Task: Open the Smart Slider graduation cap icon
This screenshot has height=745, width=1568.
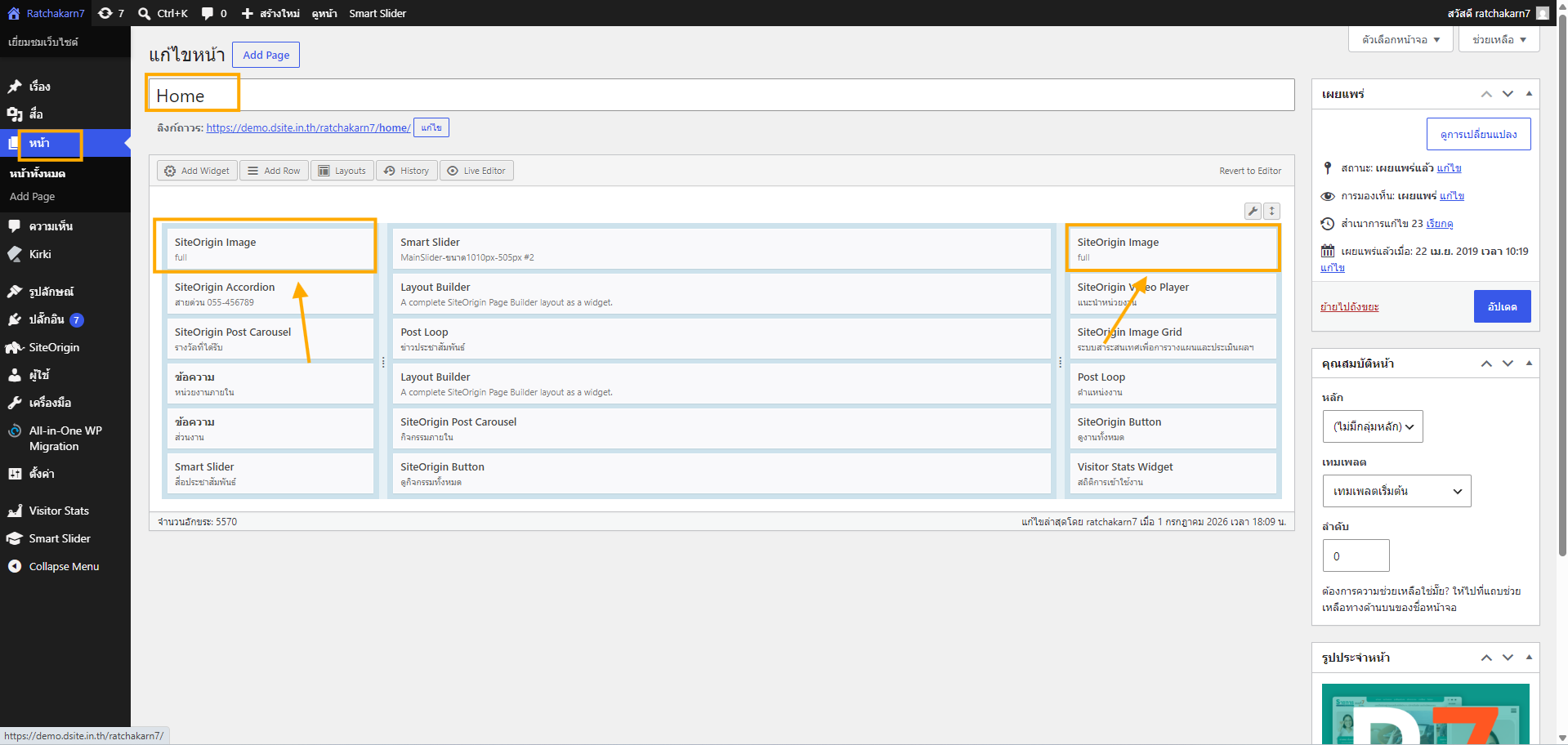Action: (15, 538)
